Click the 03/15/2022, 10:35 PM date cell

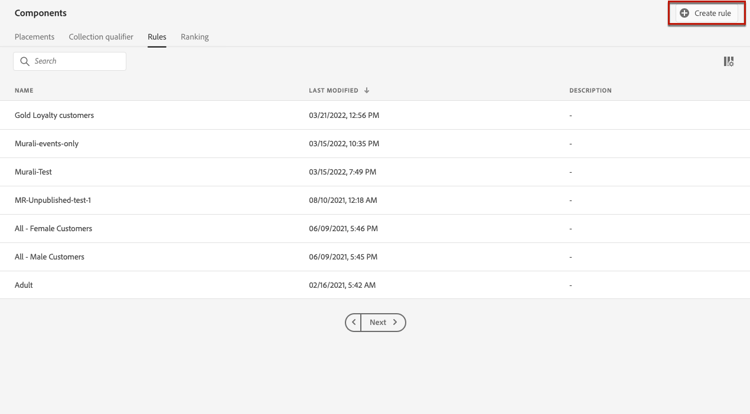(x=344, y=143)
